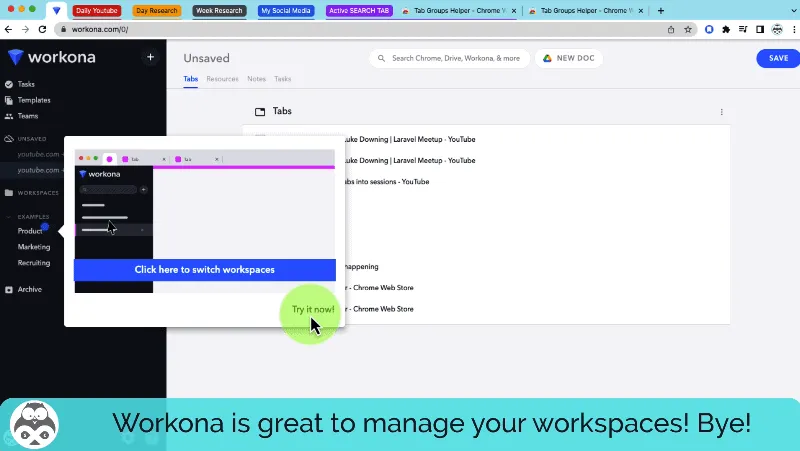
Task: Open Templates in the sidebar
Action: point(34,100)
